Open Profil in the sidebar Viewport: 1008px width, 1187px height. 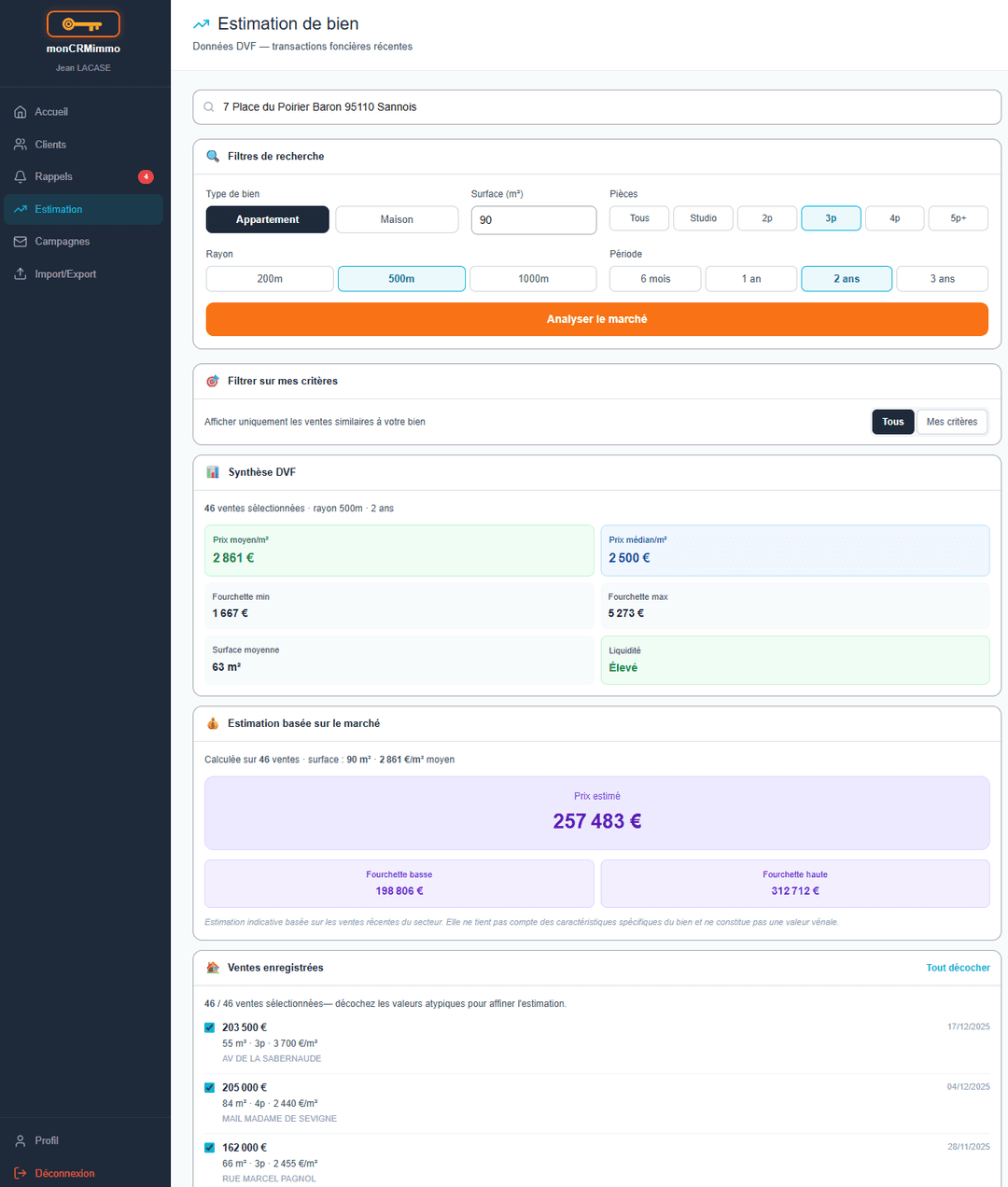click(x=83, y=1140)
